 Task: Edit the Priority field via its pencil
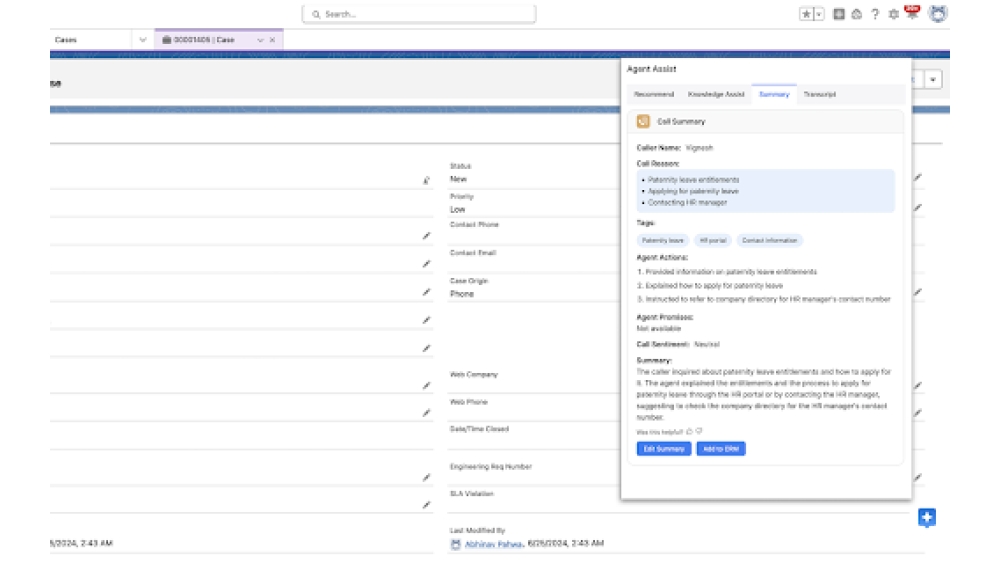click(x=918, y=208)
